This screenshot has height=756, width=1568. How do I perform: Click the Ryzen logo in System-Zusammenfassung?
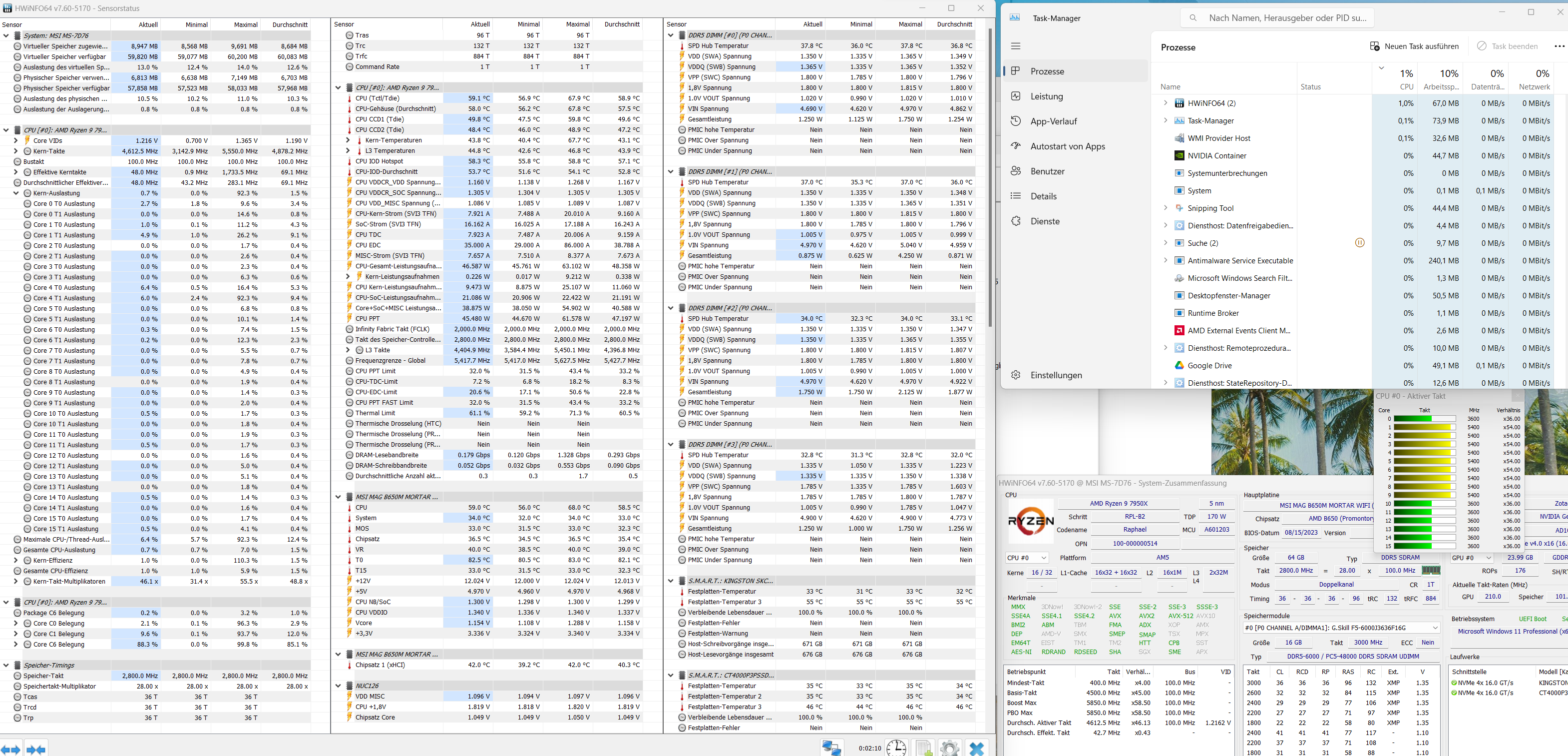pos(1031,521)
